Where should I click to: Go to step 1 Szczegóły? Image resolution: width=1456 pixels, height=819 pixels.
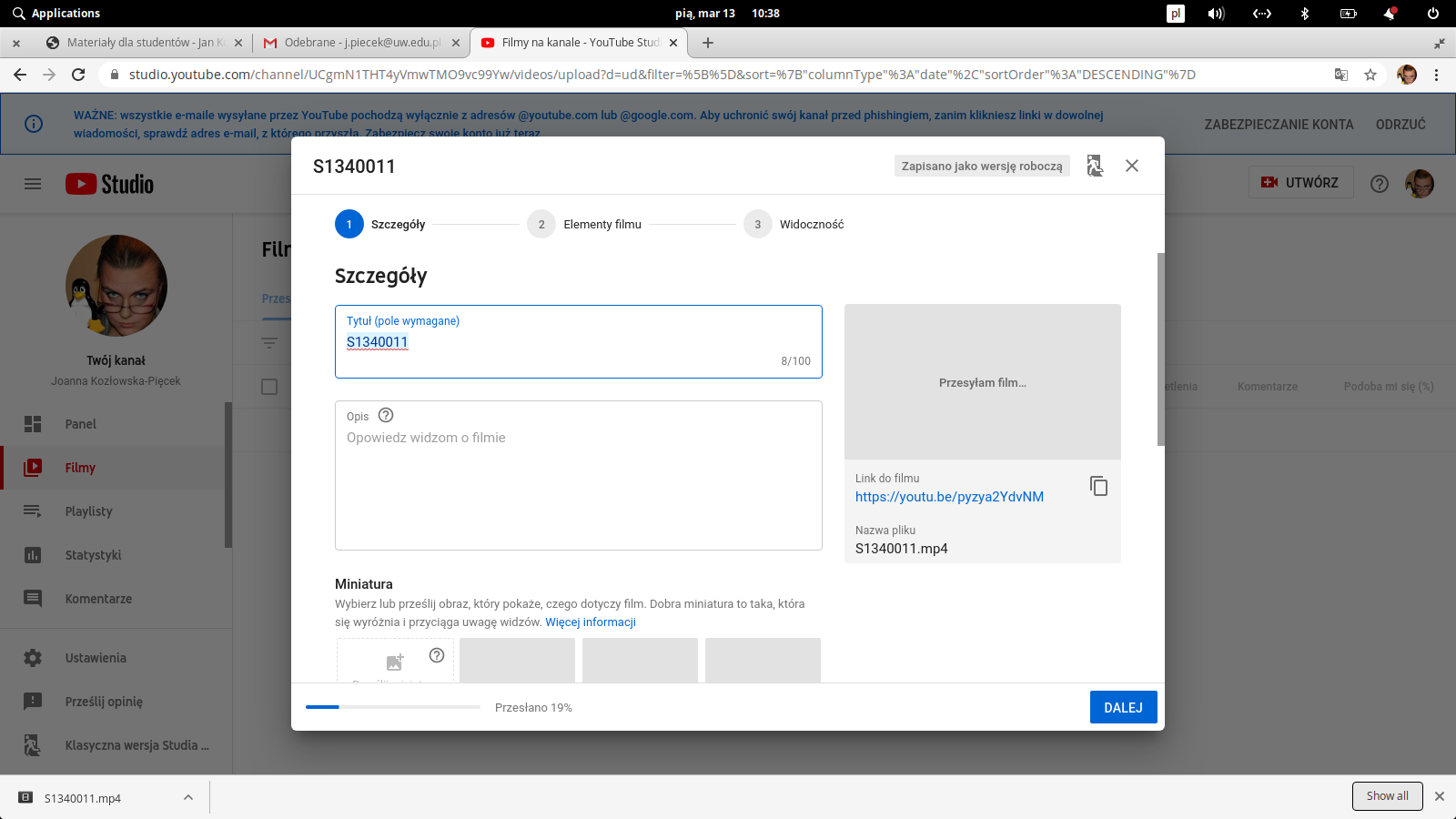point(380,224)
